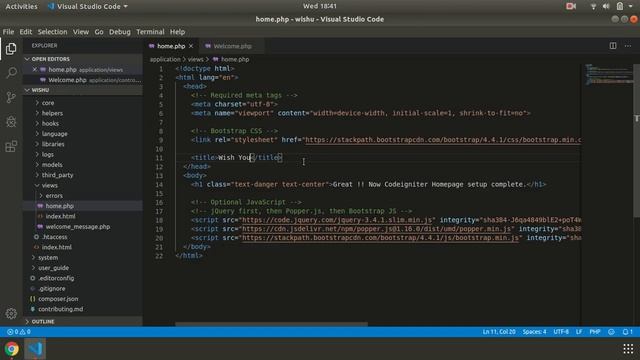
Task: Open the Visual Studio Code app menu
Action: pos(88,6)
